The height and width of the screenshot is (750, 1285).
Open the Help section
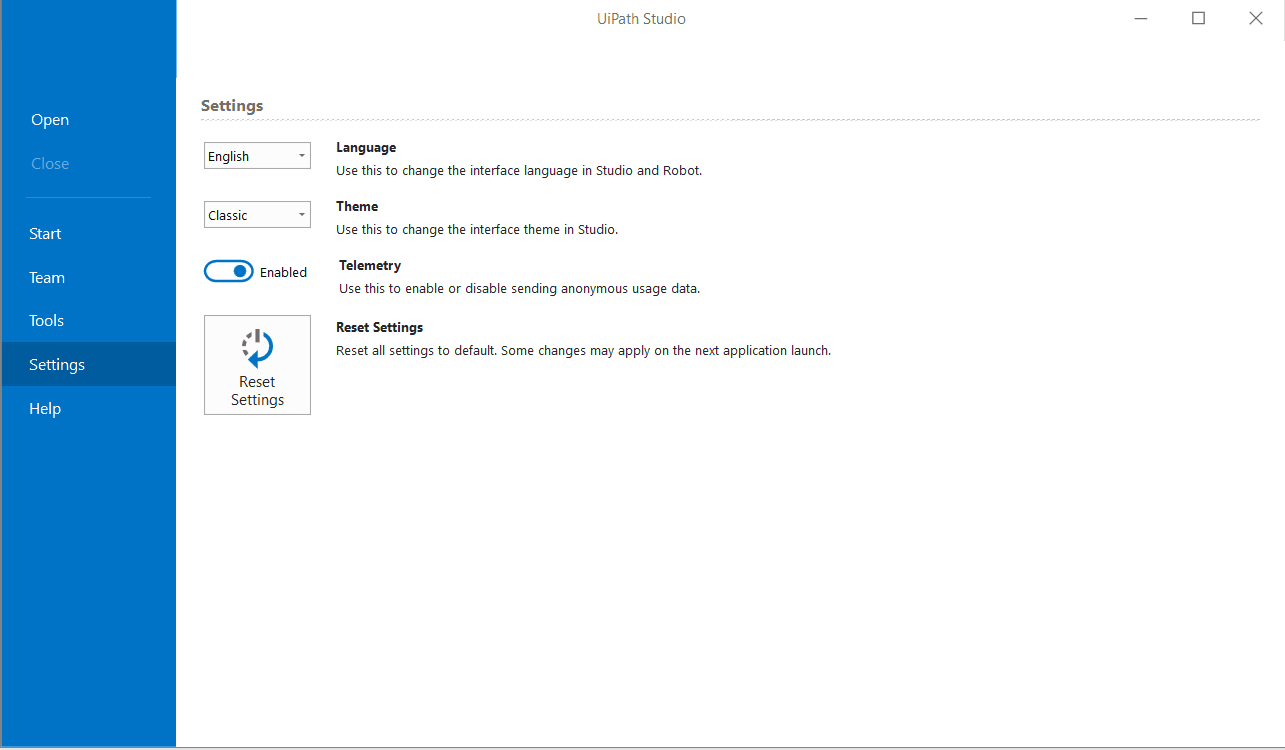point(88,409)
